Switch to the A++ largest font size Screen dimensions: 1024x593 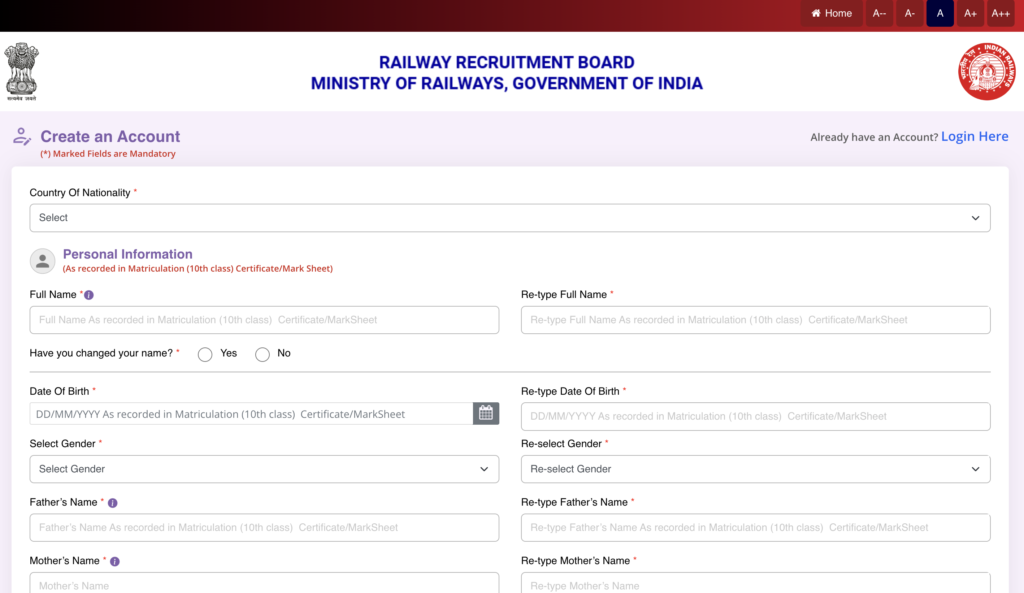pos(1000,13)
